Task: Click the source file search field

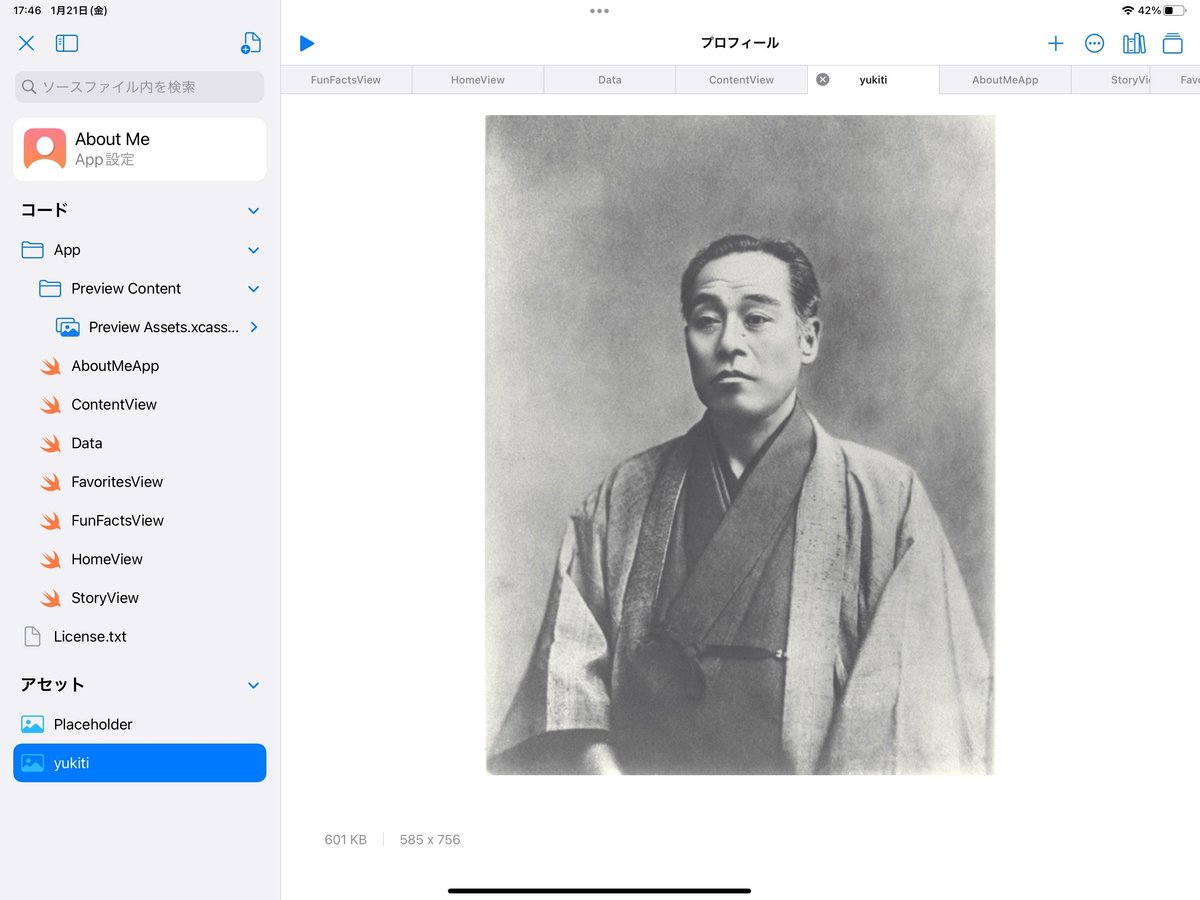Action: [140, 87]
